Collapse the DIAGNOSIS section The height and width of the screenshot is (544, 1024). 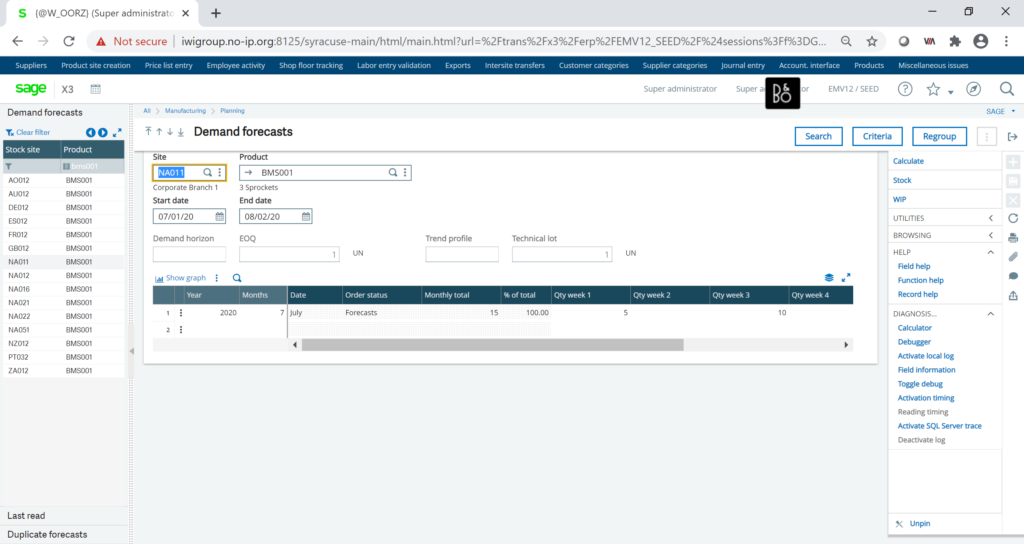pyautogui.click(x=991, y=314)
